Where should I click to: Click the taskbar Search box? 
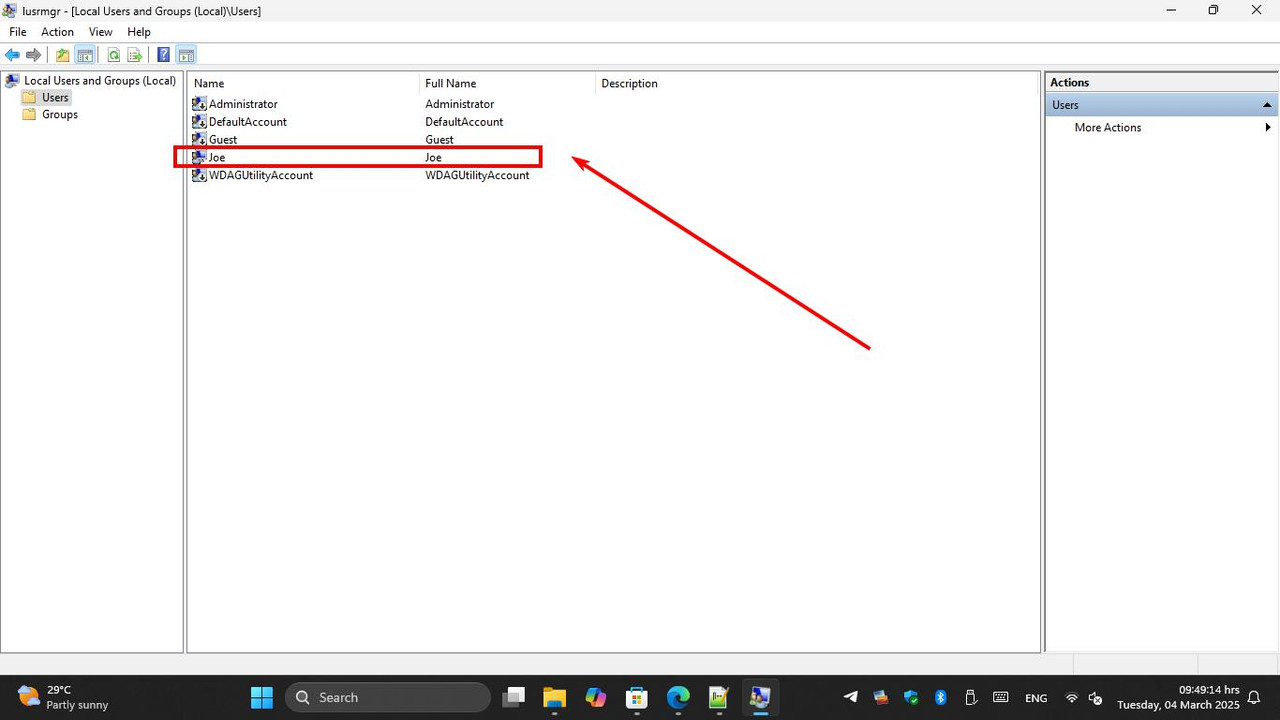click(x=388, y=697)
